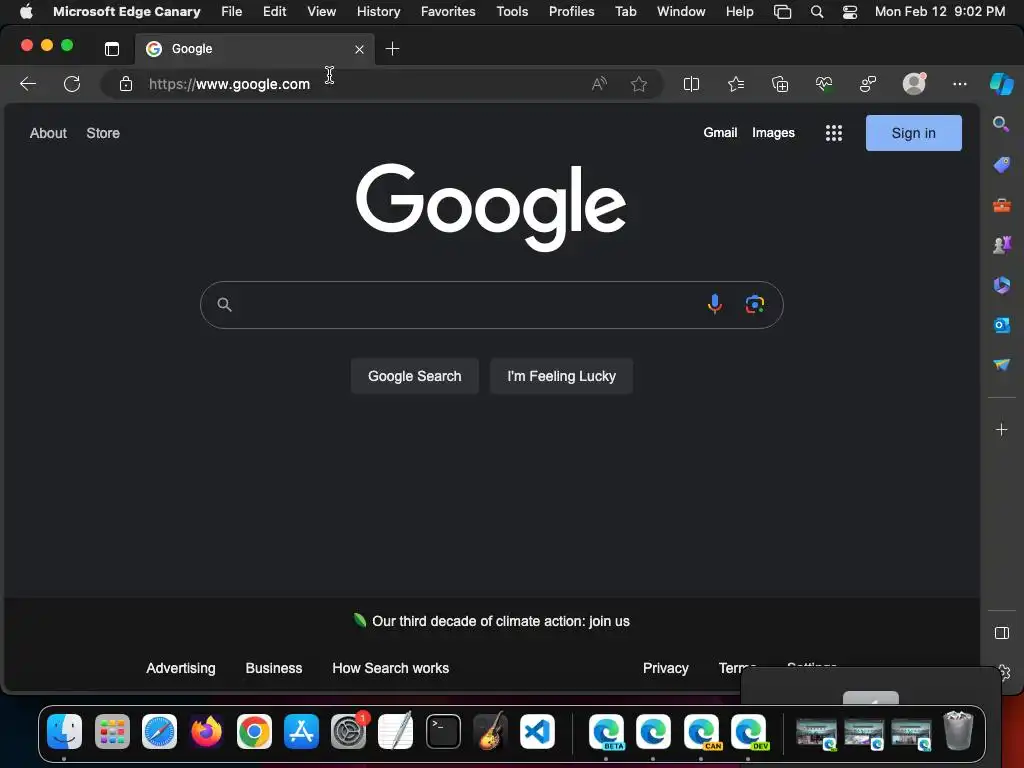Open Terminal from the Dock
The image size is (1024, 768).
(x=443, y=731)
